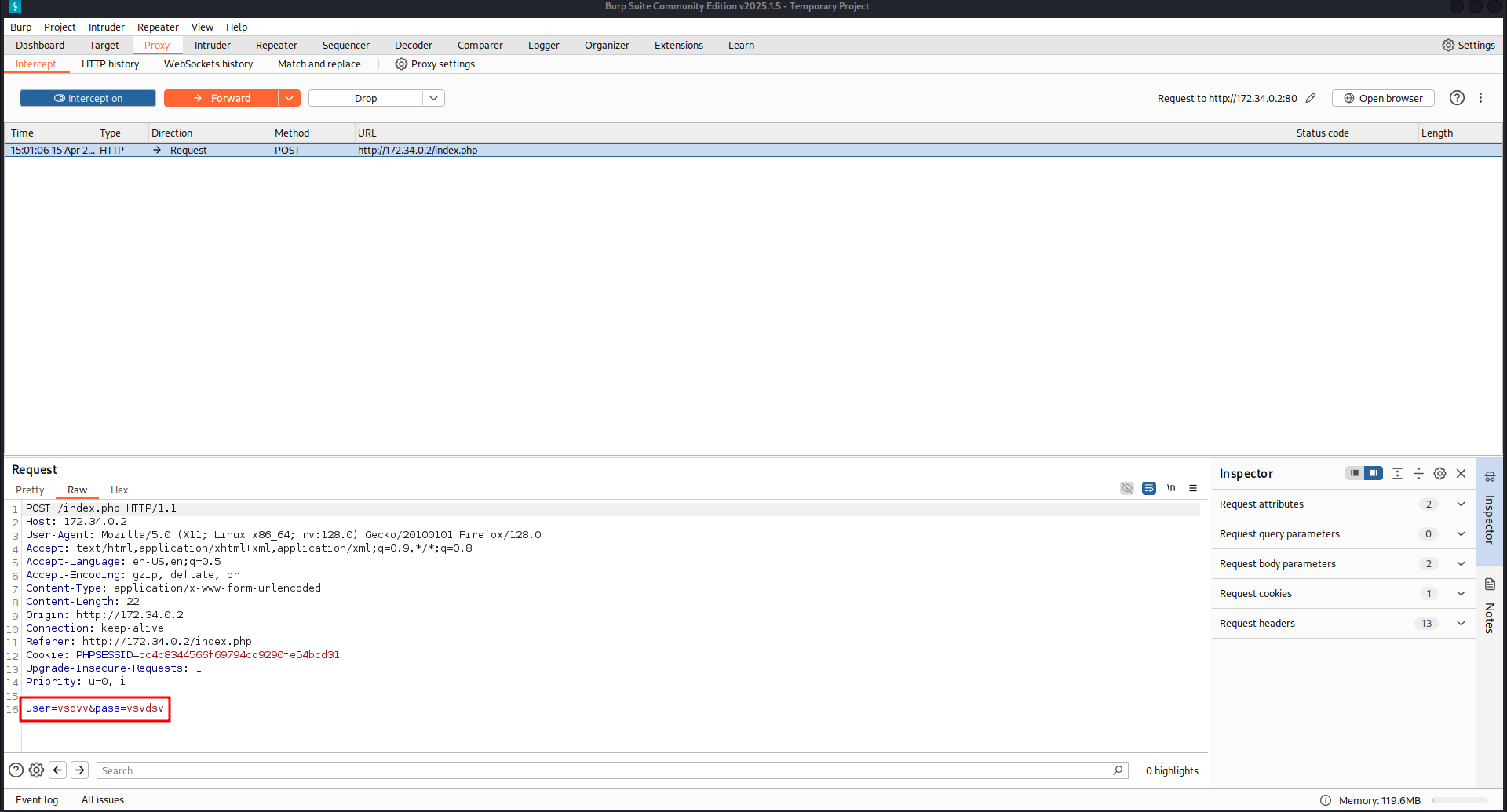Switch to the Decoder tab

414,45
